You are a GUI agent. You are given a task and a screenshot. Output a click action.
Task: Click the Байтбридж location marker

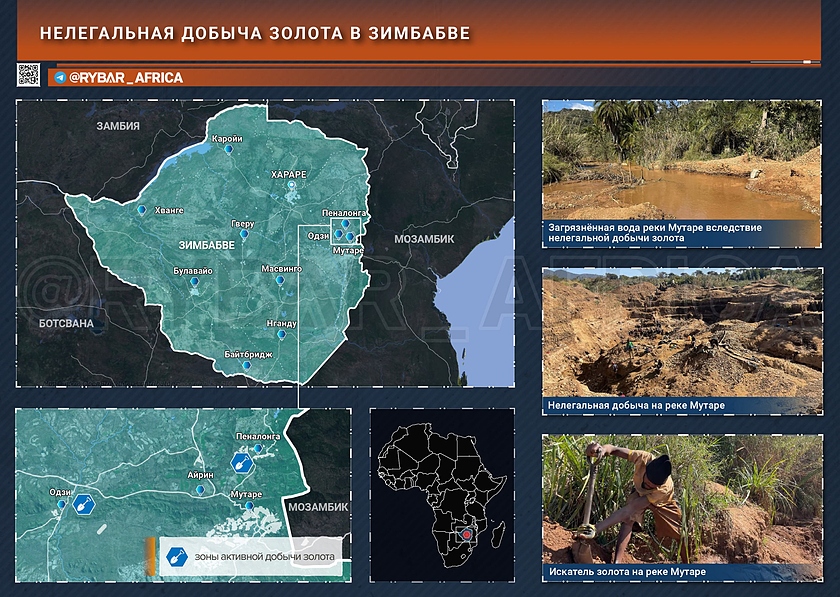point(247,366)
